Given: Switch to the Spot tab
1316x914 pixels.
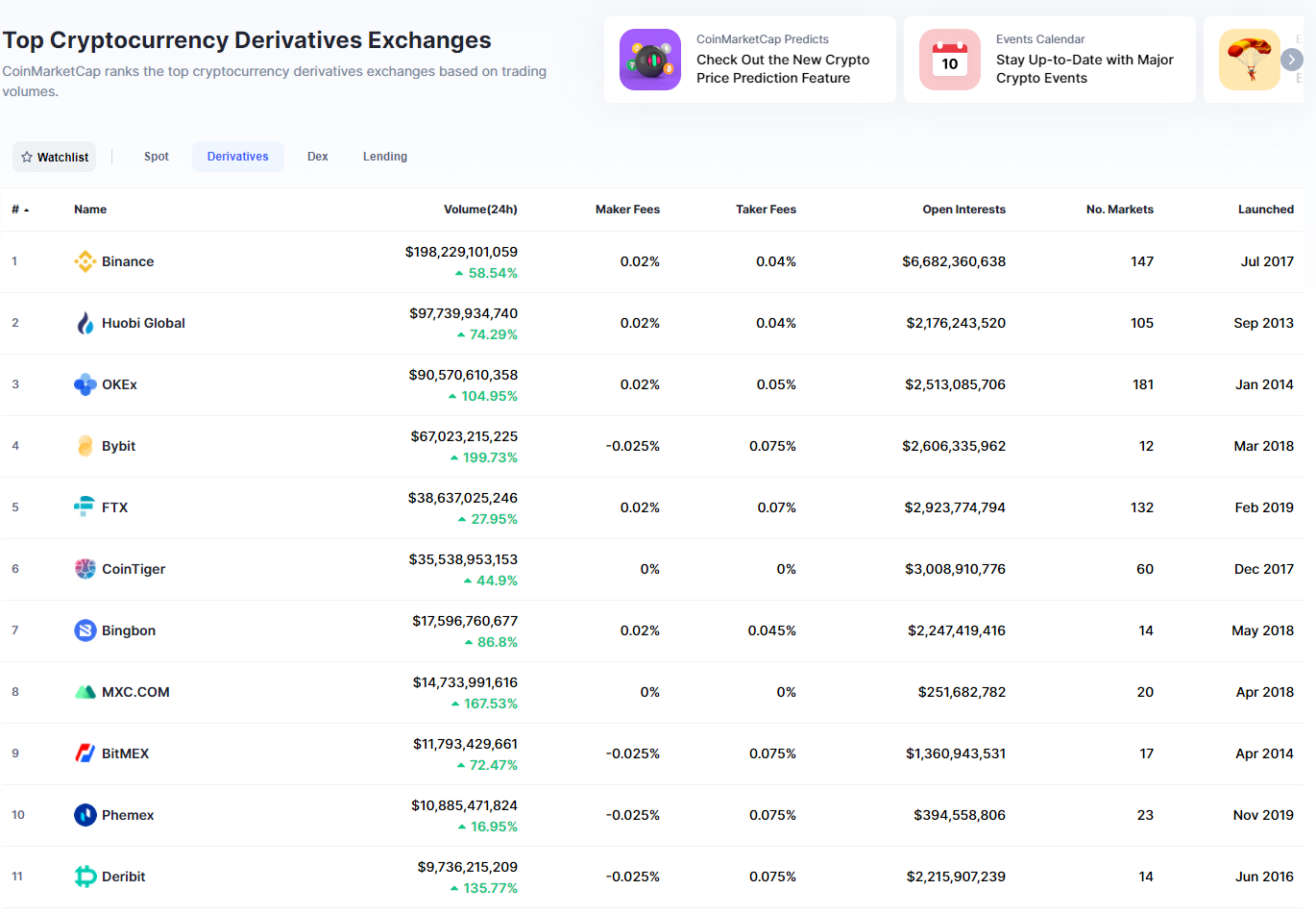Looking at the screenshot, I should tap(157, 157).
